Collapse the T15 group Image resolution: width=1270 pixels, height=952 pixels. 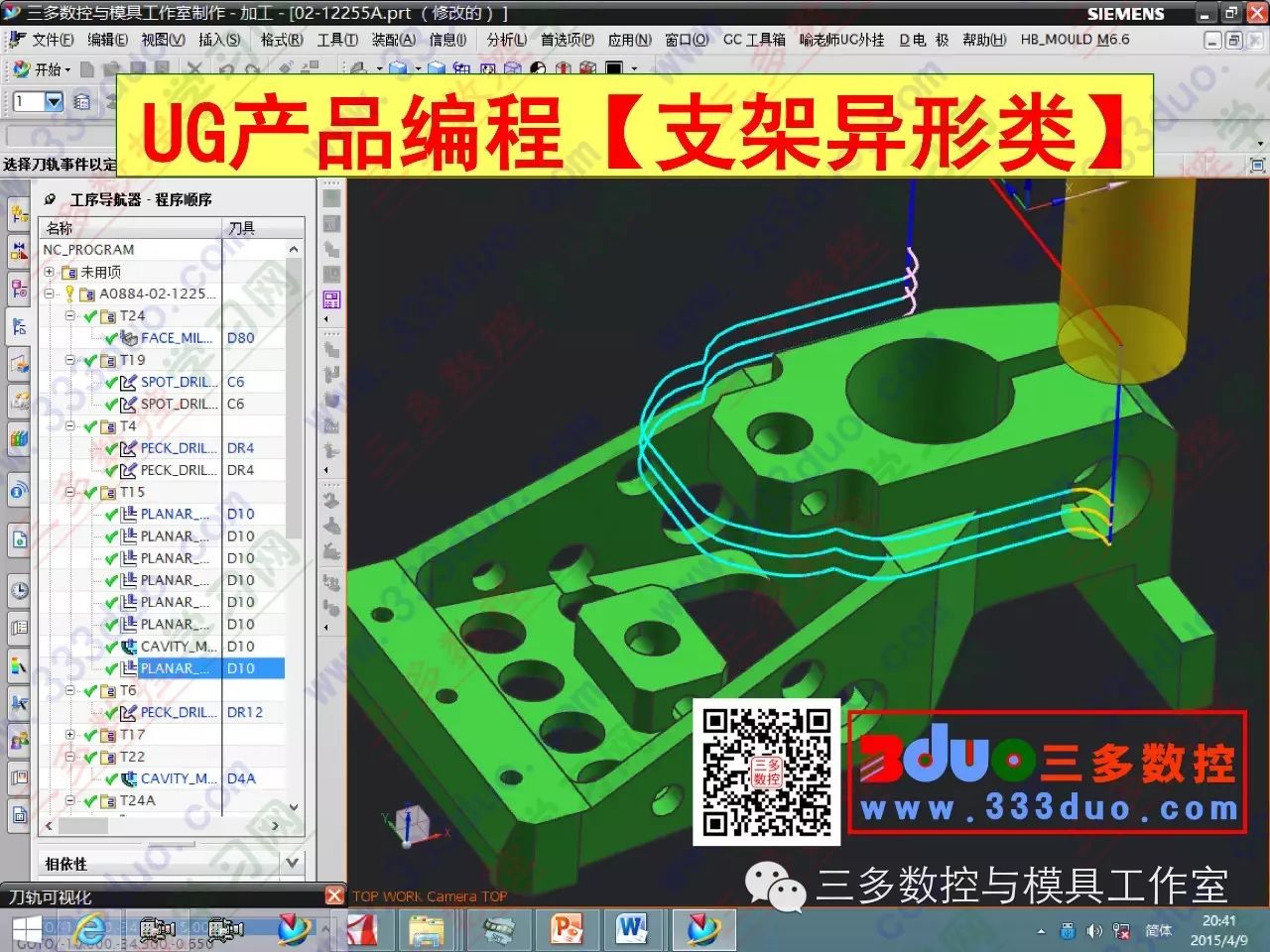pos(70,492)
